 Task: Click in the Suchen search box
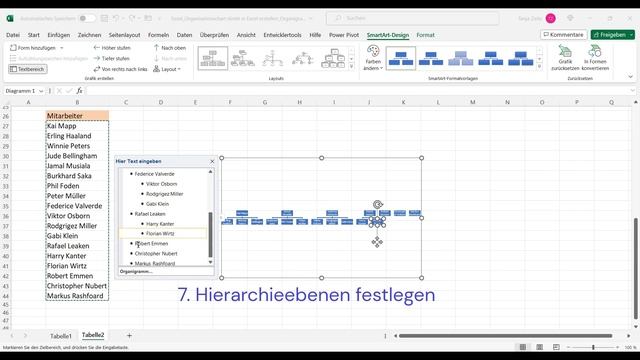coord(412,18)
